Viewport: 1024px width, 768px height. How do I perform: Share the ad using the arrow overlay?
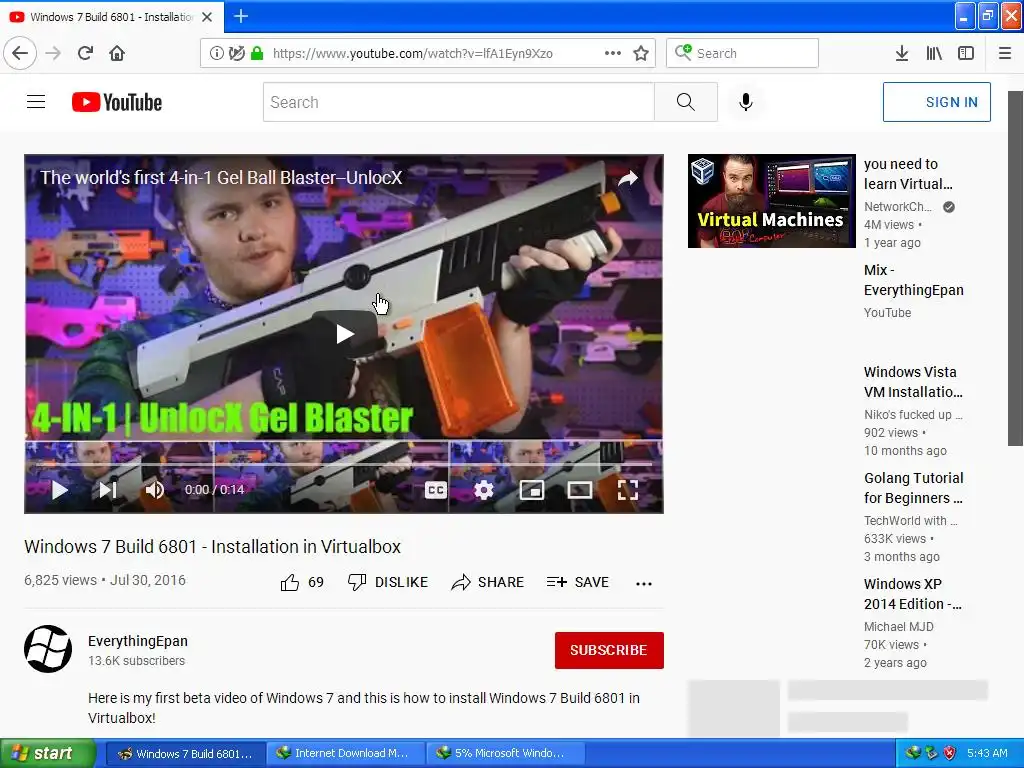tap(628, 178)
